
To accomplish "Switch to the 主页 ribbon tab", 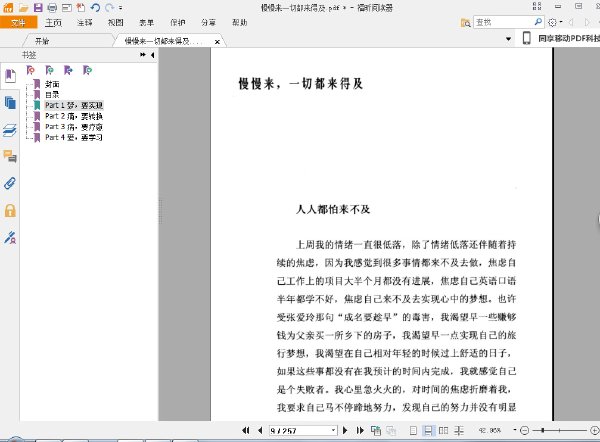I will pyautogui.click(x=53, y=23).
